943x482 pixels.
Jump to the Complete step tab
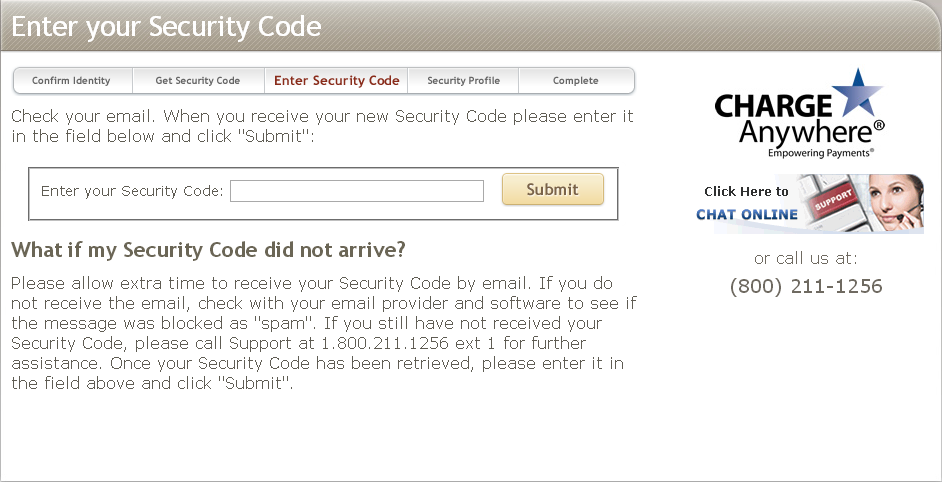point(576,81)
